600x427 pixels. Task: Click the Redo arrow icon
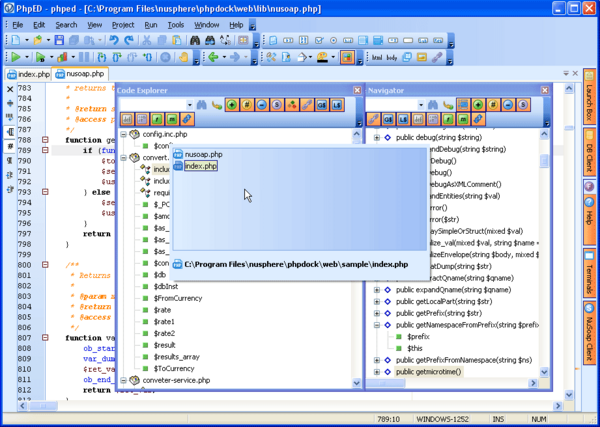click(129, 40)
